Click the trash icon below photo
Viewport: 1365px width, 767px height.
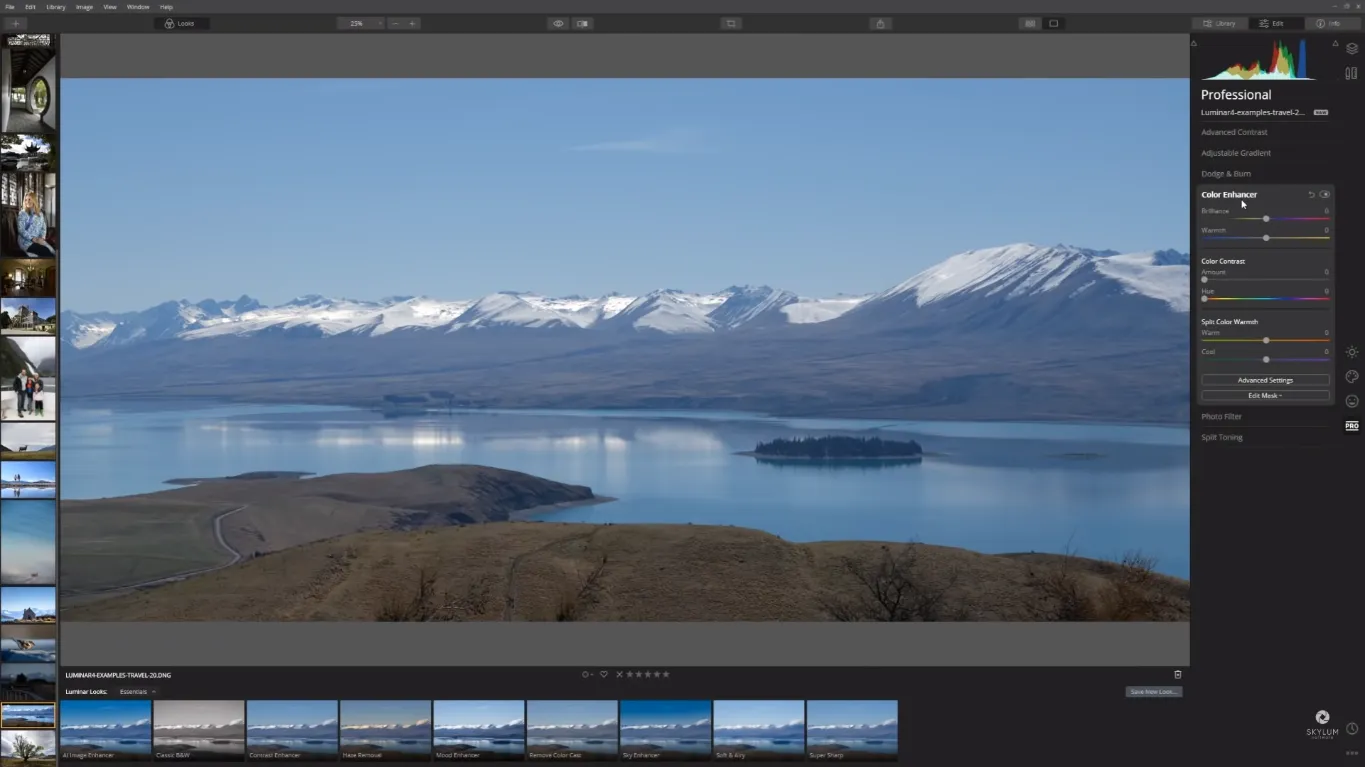(x=1177, y=675)
